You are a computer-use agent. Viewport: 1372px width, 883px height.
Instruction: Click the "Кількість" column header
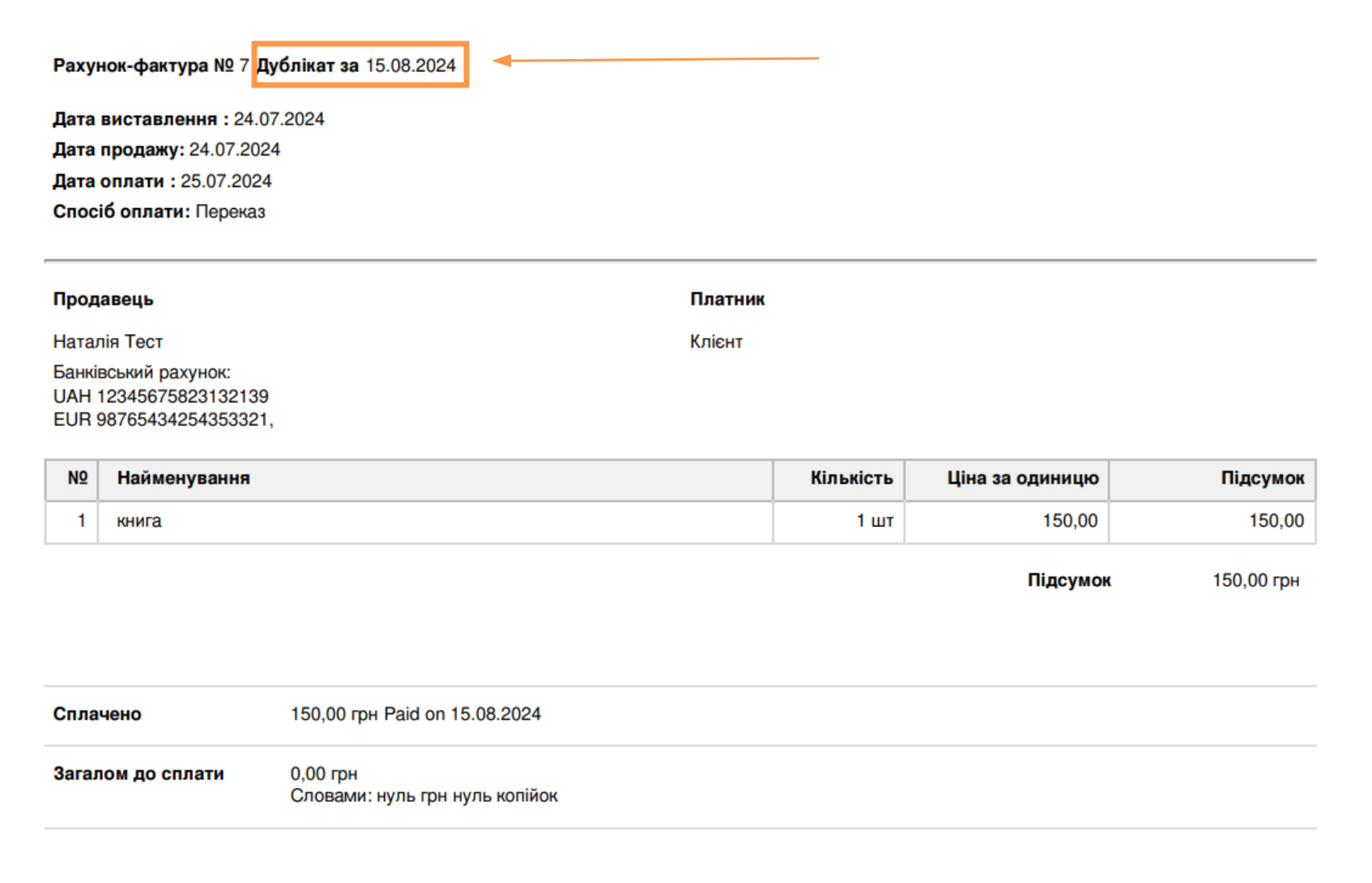pyautogui.click(x=851, y=478)
